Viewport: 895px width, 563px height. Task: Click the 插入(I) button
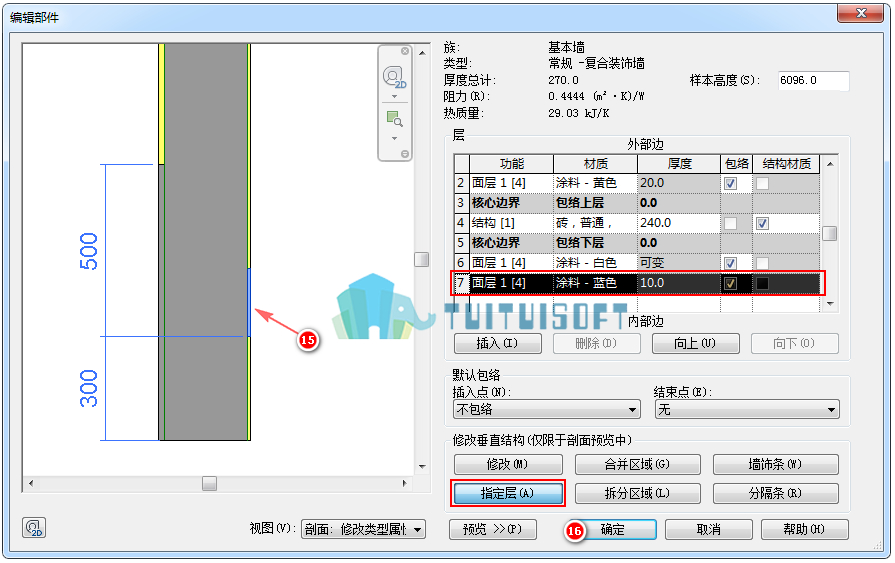coord(497,343)
